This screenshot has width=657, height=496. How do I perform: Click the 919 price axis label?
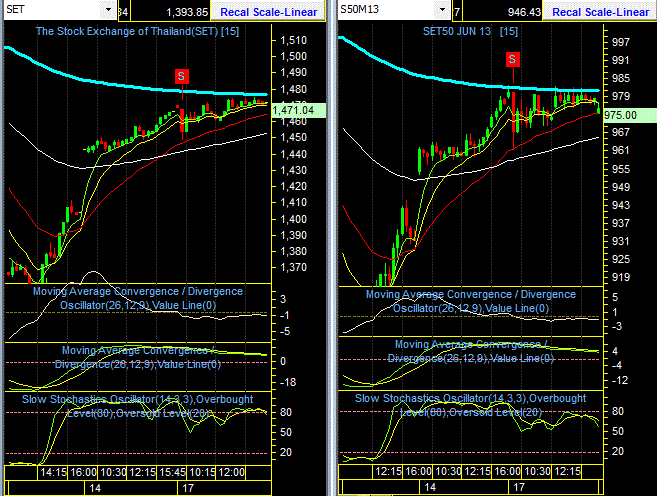click(621, 277)
